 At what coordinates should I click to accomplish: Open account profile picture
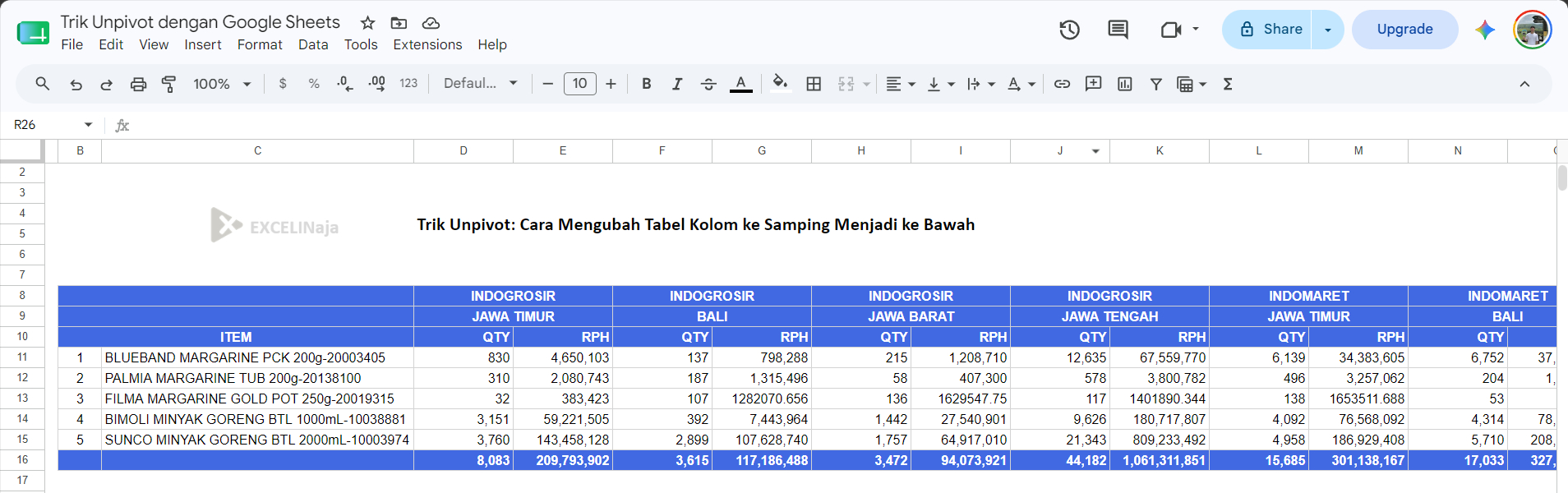point(1532,30)
